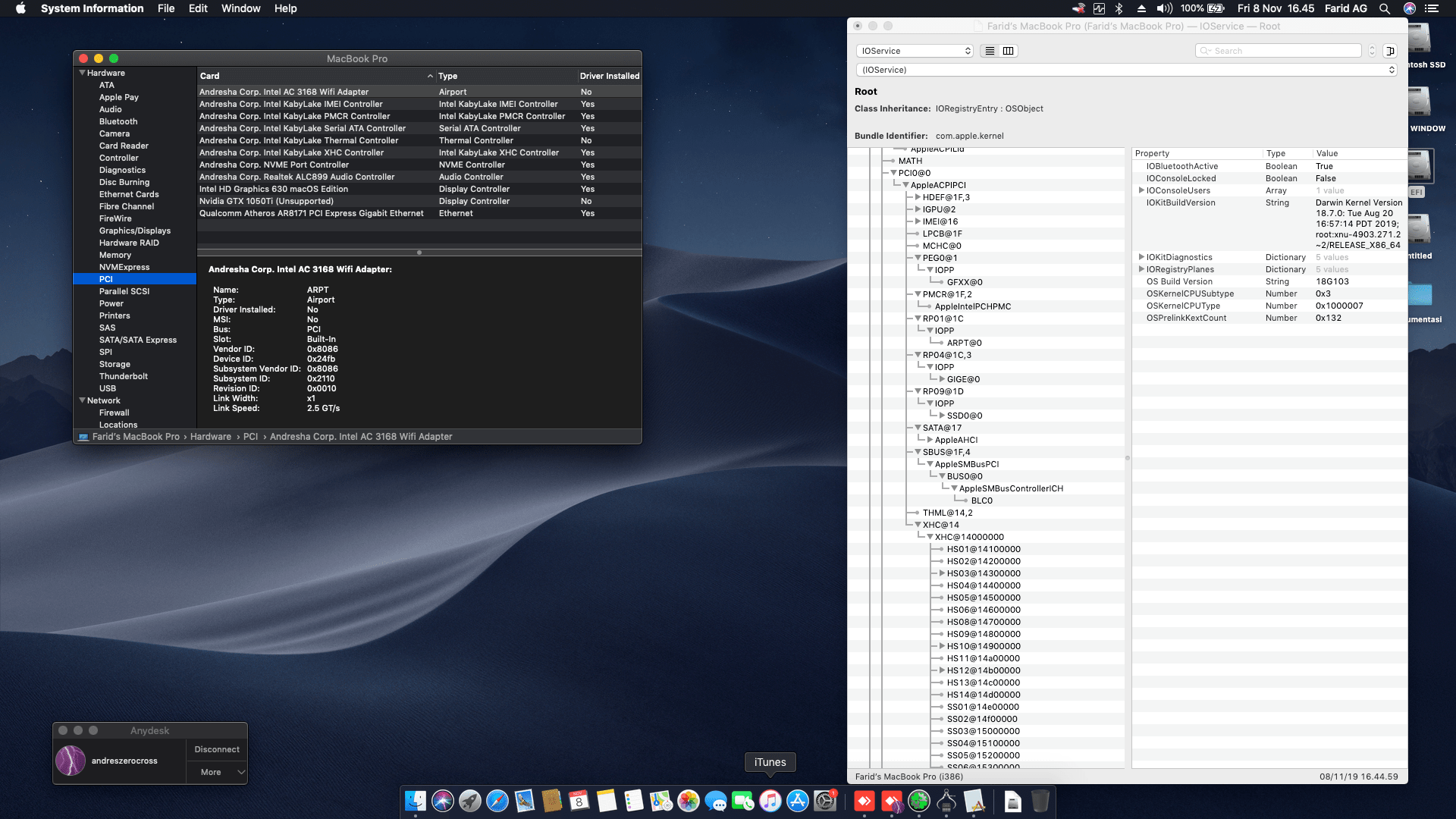This screenshot has width=1456, height=819.
Task: Click Disconnect in the AnyDesk panel
Action: (x=216, y=749)
